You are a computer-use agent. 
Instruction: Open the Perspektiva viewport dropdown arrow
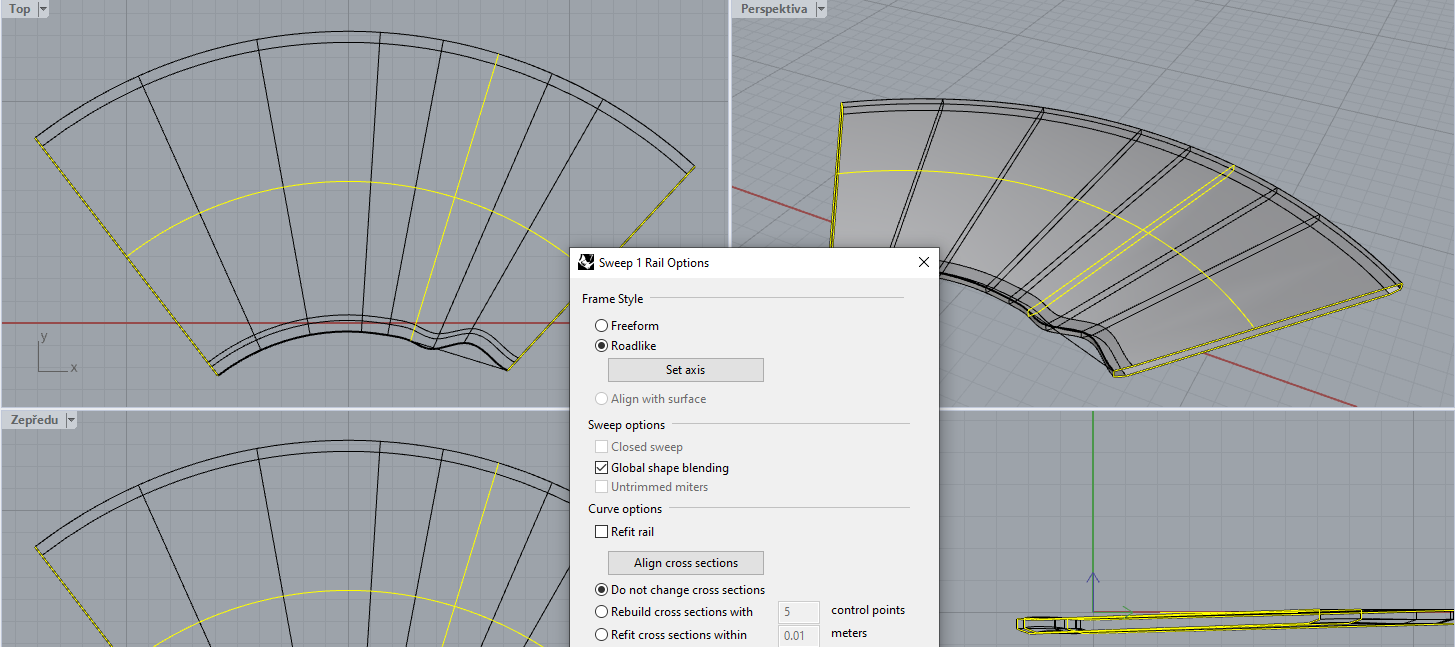[821, 9]
